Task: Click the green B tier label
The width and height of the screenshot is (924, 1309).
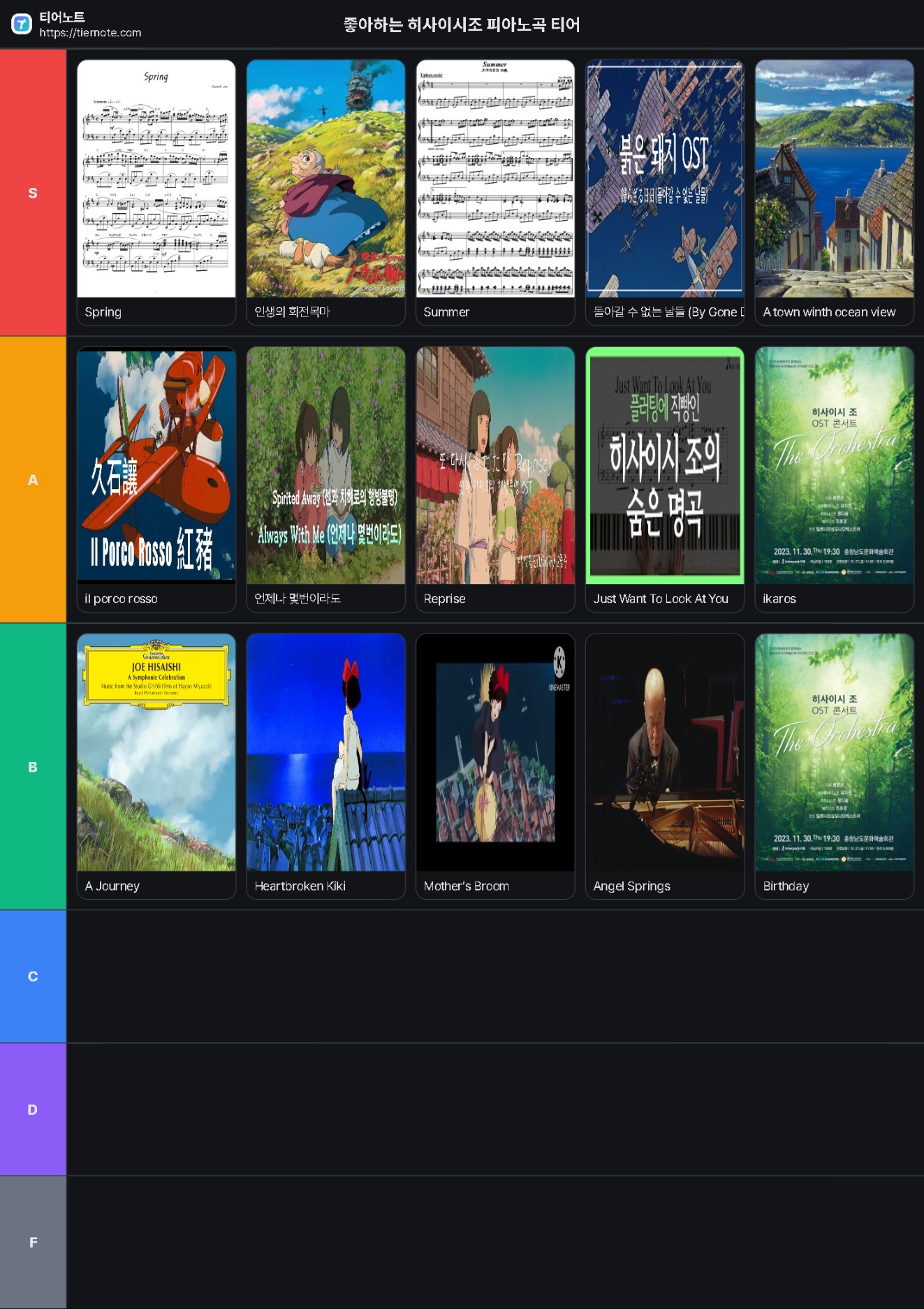Action: tap(33, 767)
